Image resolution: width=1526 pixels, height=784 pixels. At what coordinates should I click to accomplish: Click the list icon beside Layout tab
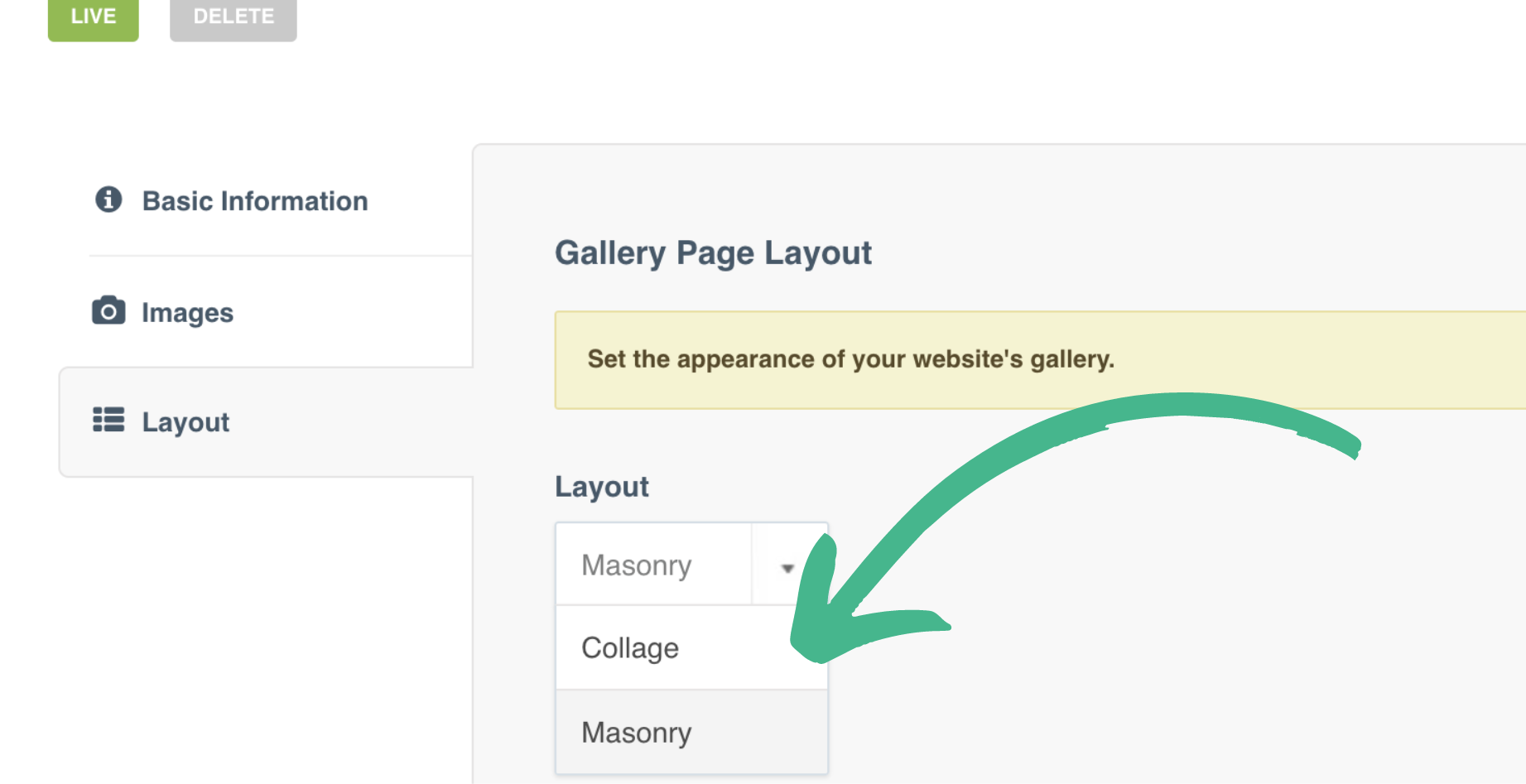pos(108,421)
